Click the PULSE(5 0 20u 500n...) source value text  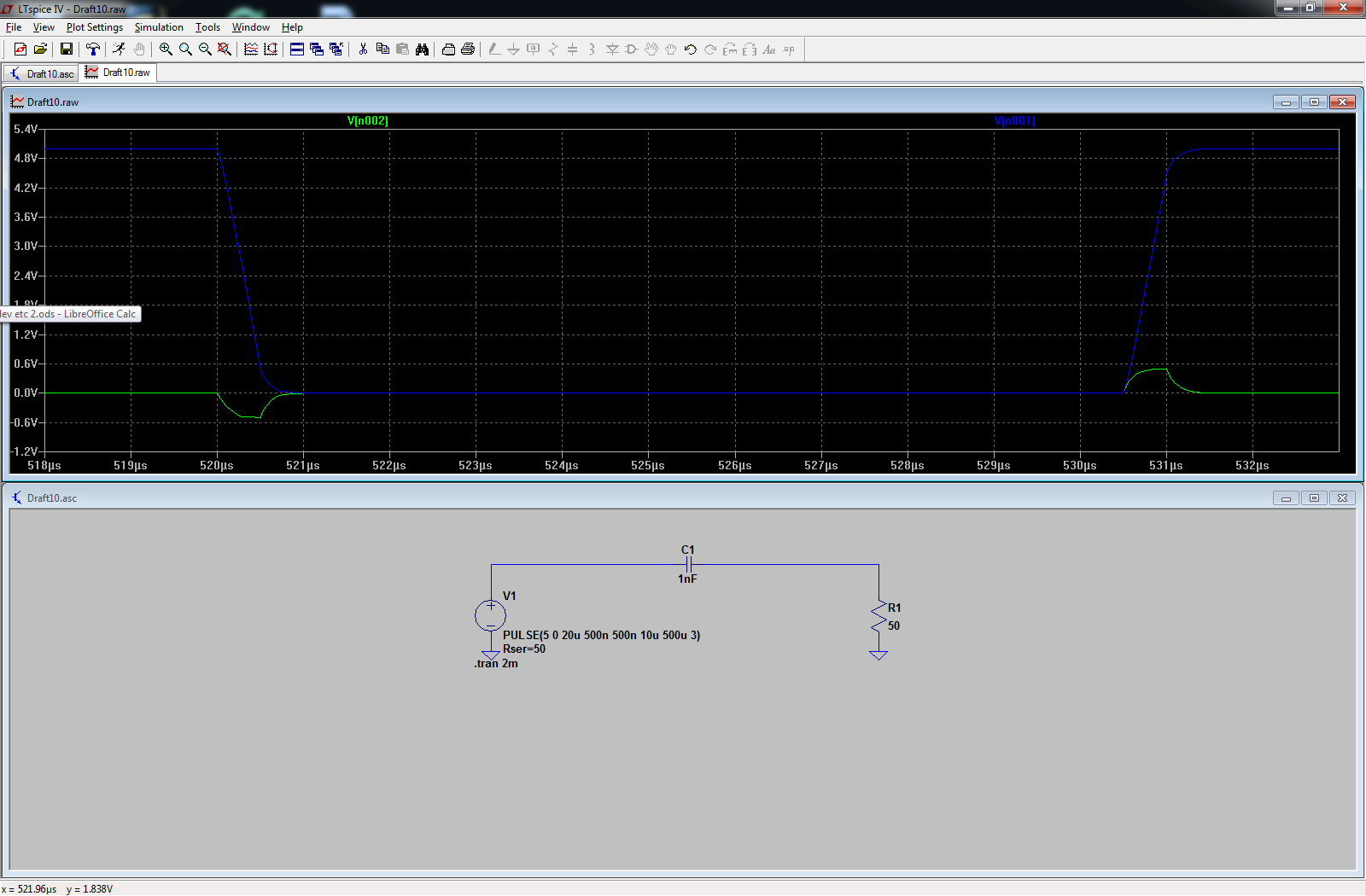click(x=602, y=635)
